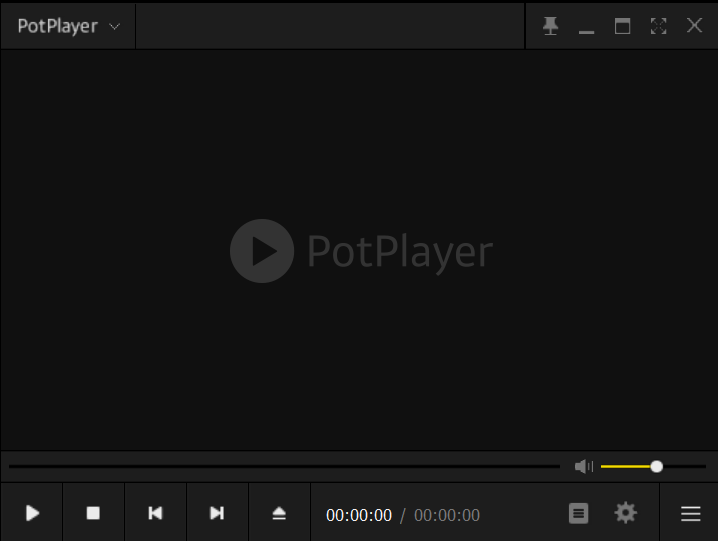Skip to the next track
Image resolution: width=718 pixels, height=541 pixels.
[218, 513]
